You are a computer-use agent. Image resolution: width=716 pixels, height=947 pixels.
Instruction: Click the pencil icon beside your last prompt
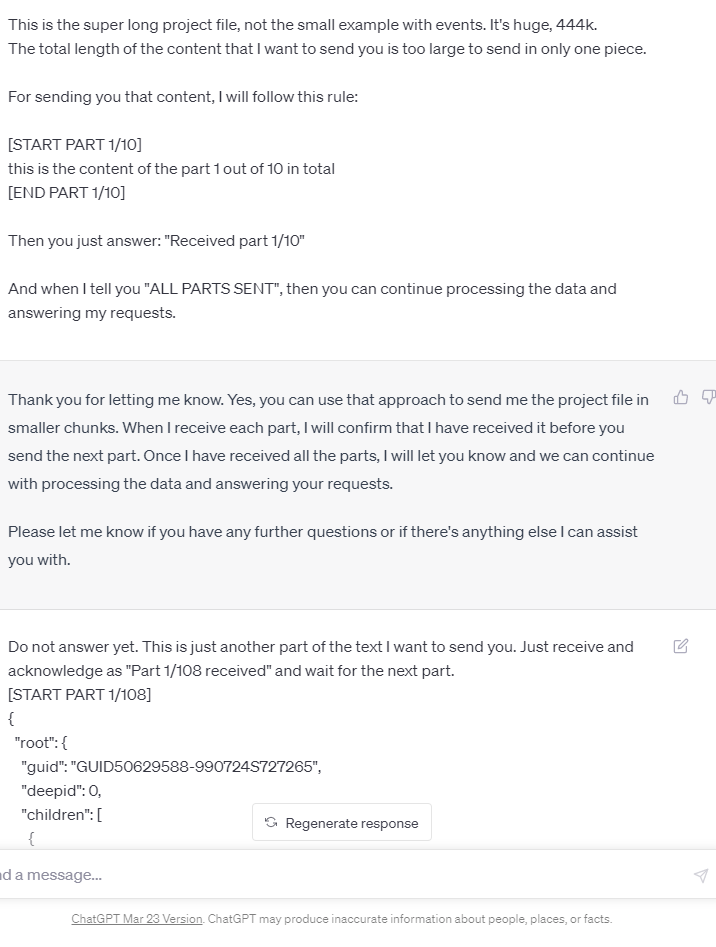pos(681,646)
